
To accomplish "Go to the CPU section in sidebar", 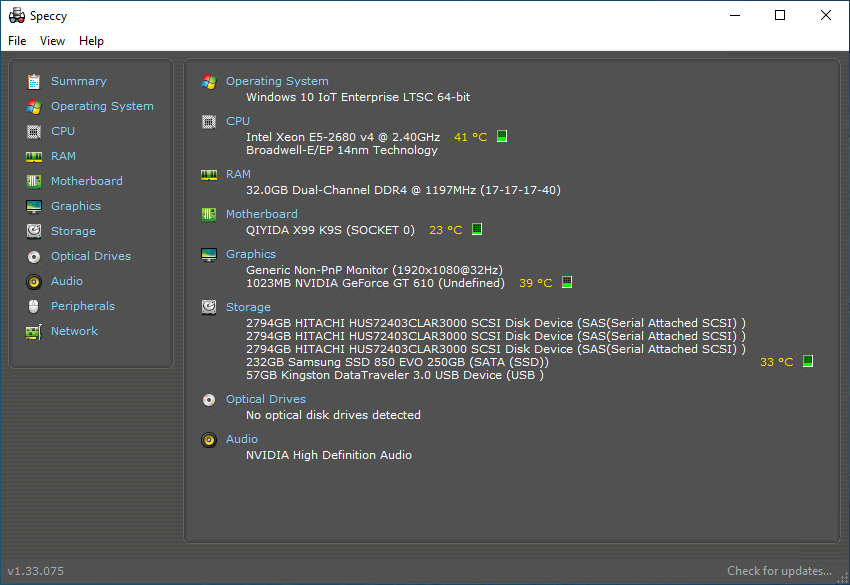I will point(63,131).
